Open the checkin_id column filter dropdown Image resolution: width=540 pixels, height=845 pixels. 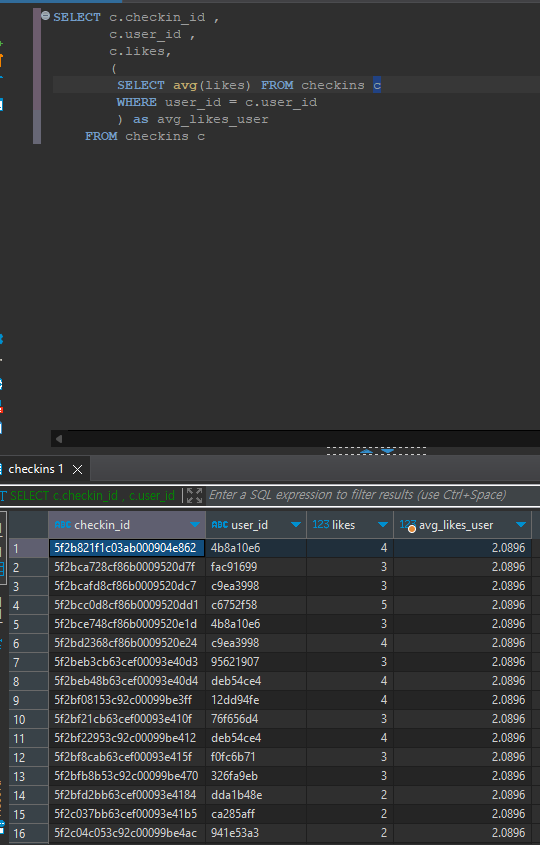(195, 525)
